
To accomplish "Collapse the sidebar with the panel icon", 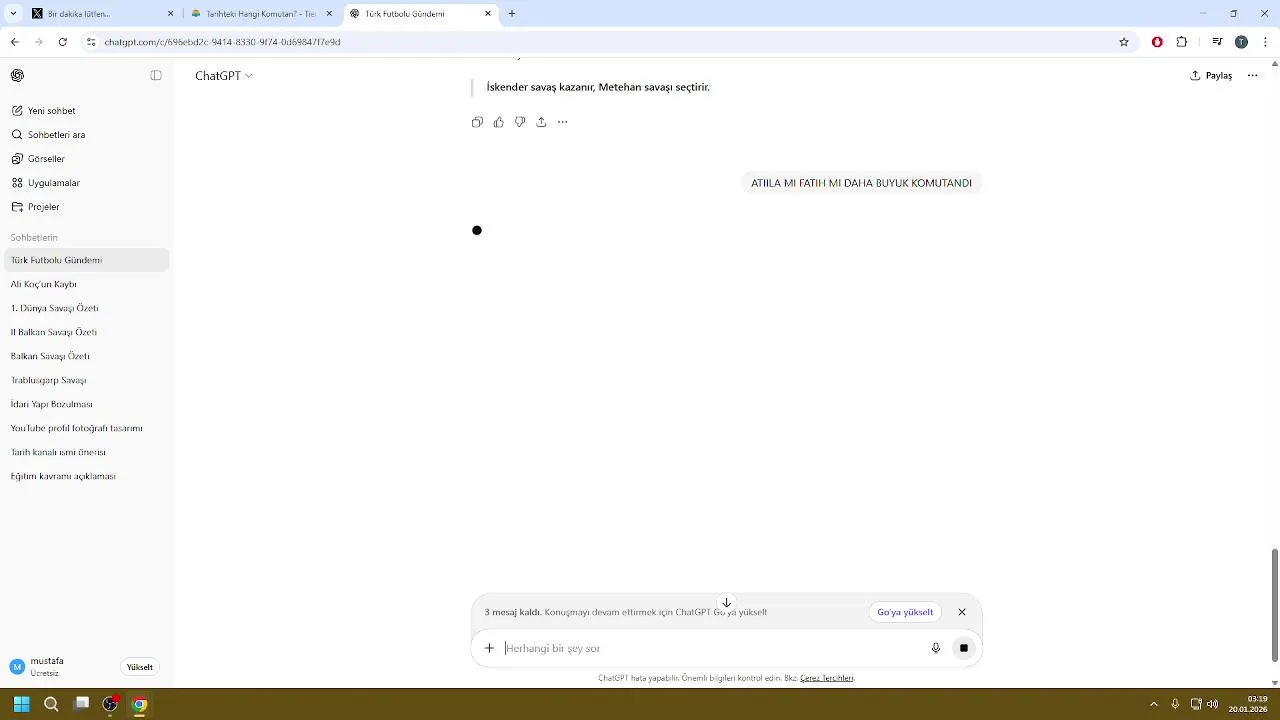I will click(x=156, y=75).
